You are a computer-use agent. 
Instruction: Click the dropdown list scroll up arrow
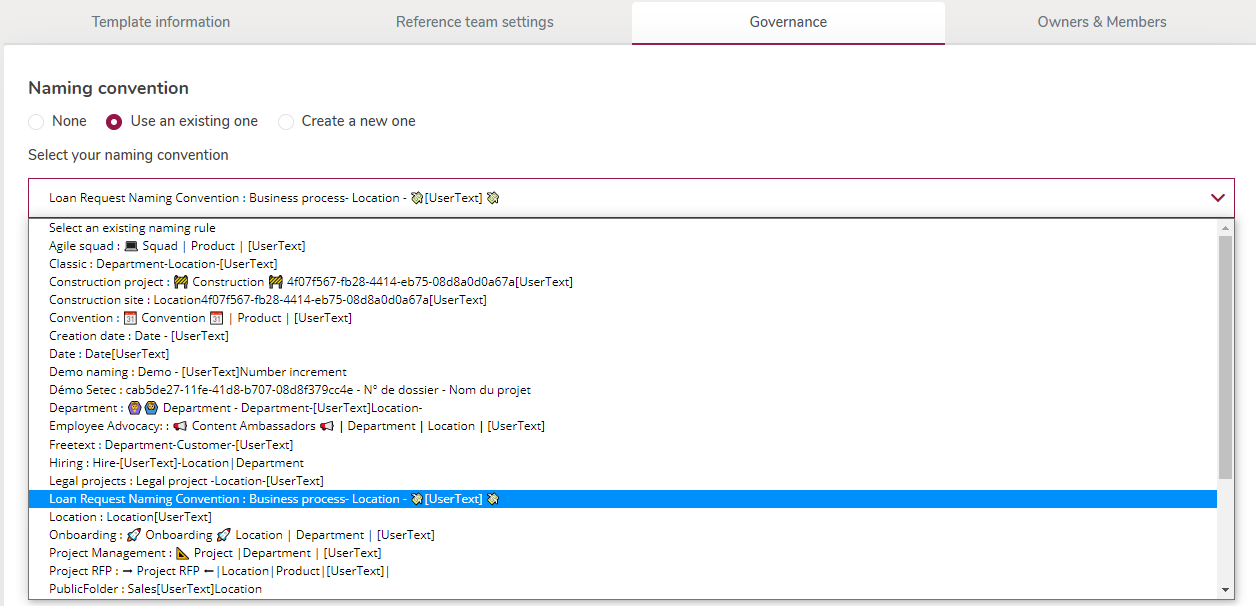[x=1226, y=228]
